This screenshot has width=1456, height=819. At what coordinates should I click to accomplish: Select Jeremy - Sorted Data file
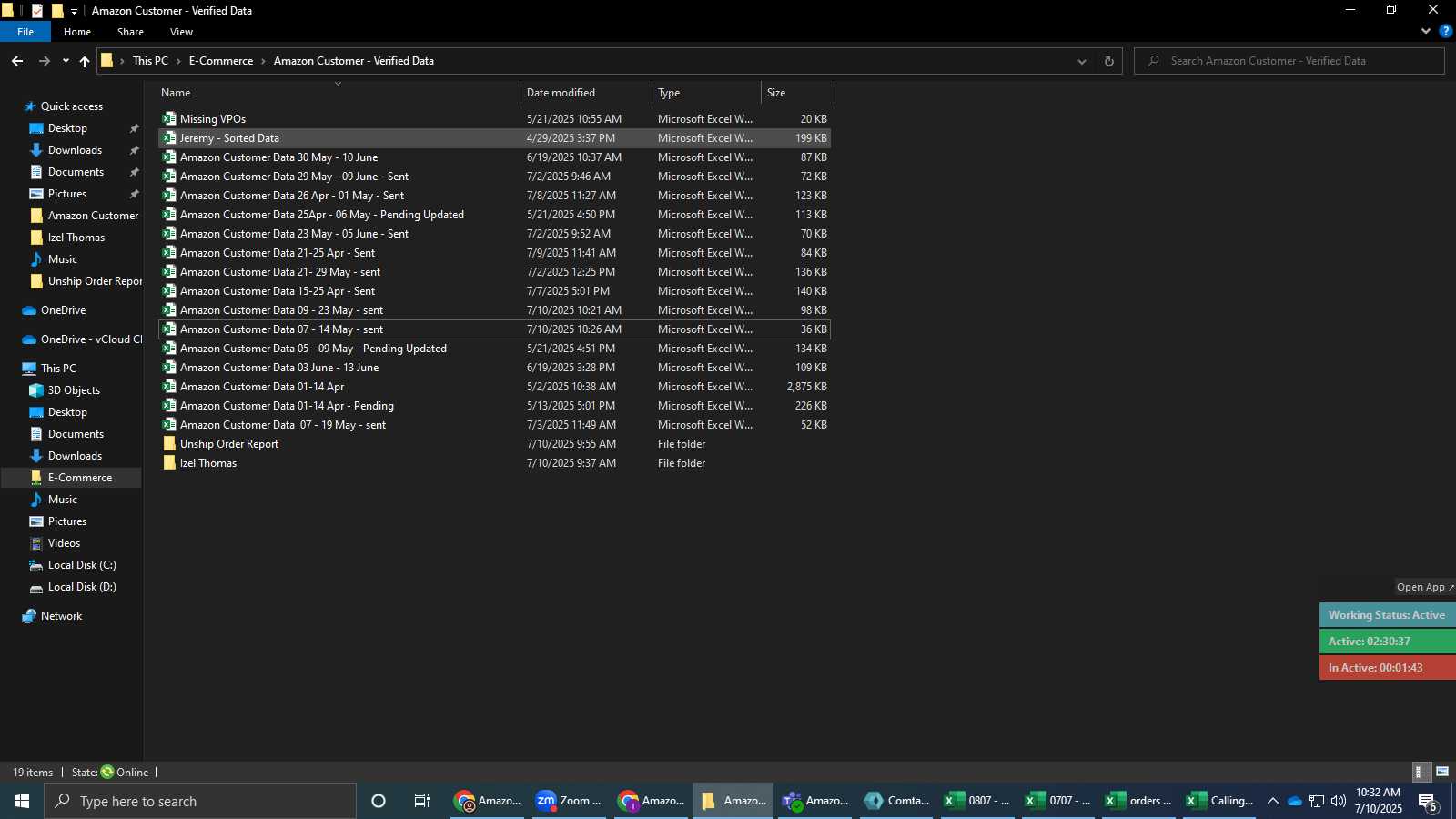pos(494,138)
